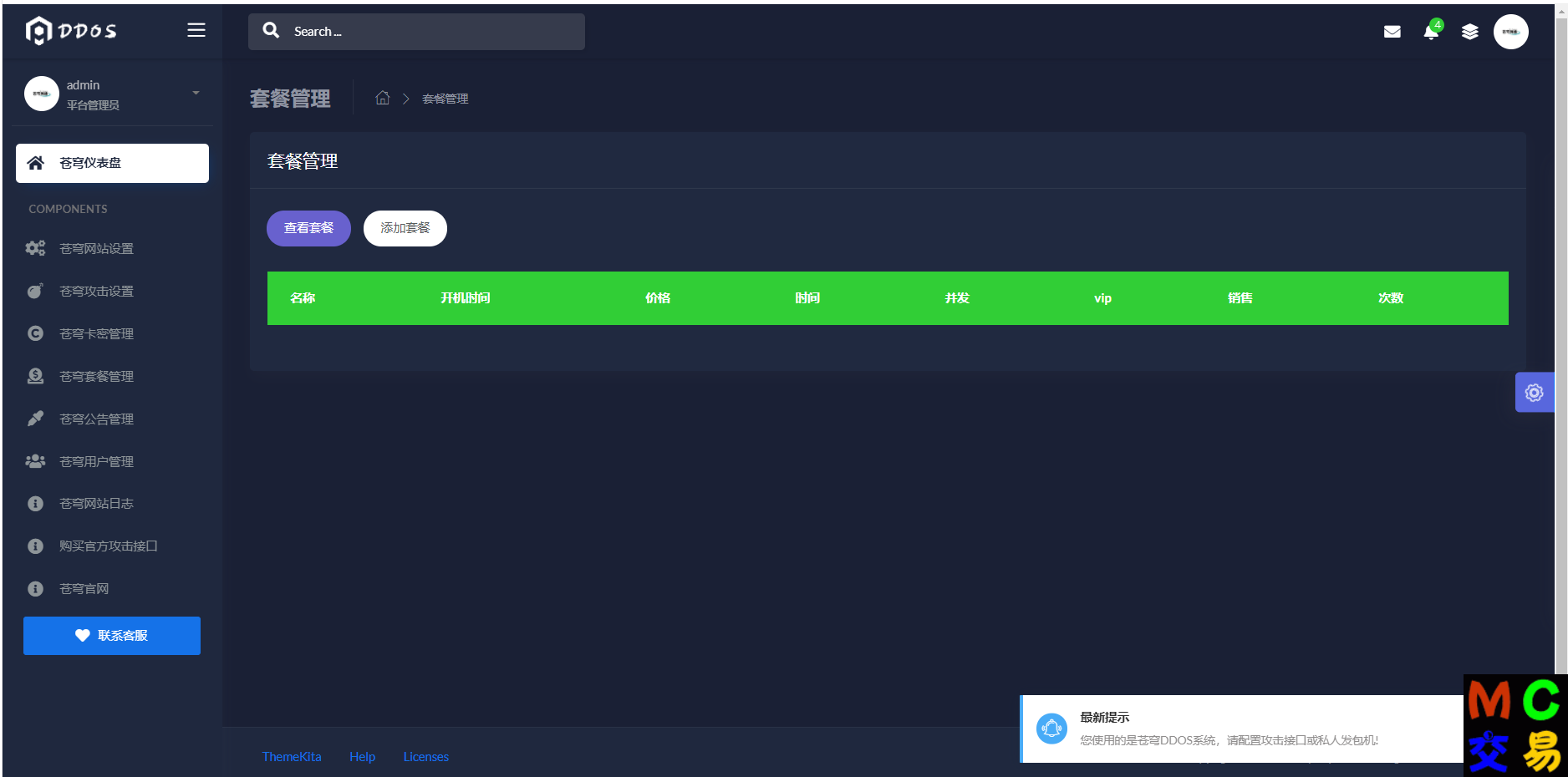The width and height of the screenshot is (1568, 777).
Task: Toggle the hamburger sidebar menu
Action: pos(196,30)
